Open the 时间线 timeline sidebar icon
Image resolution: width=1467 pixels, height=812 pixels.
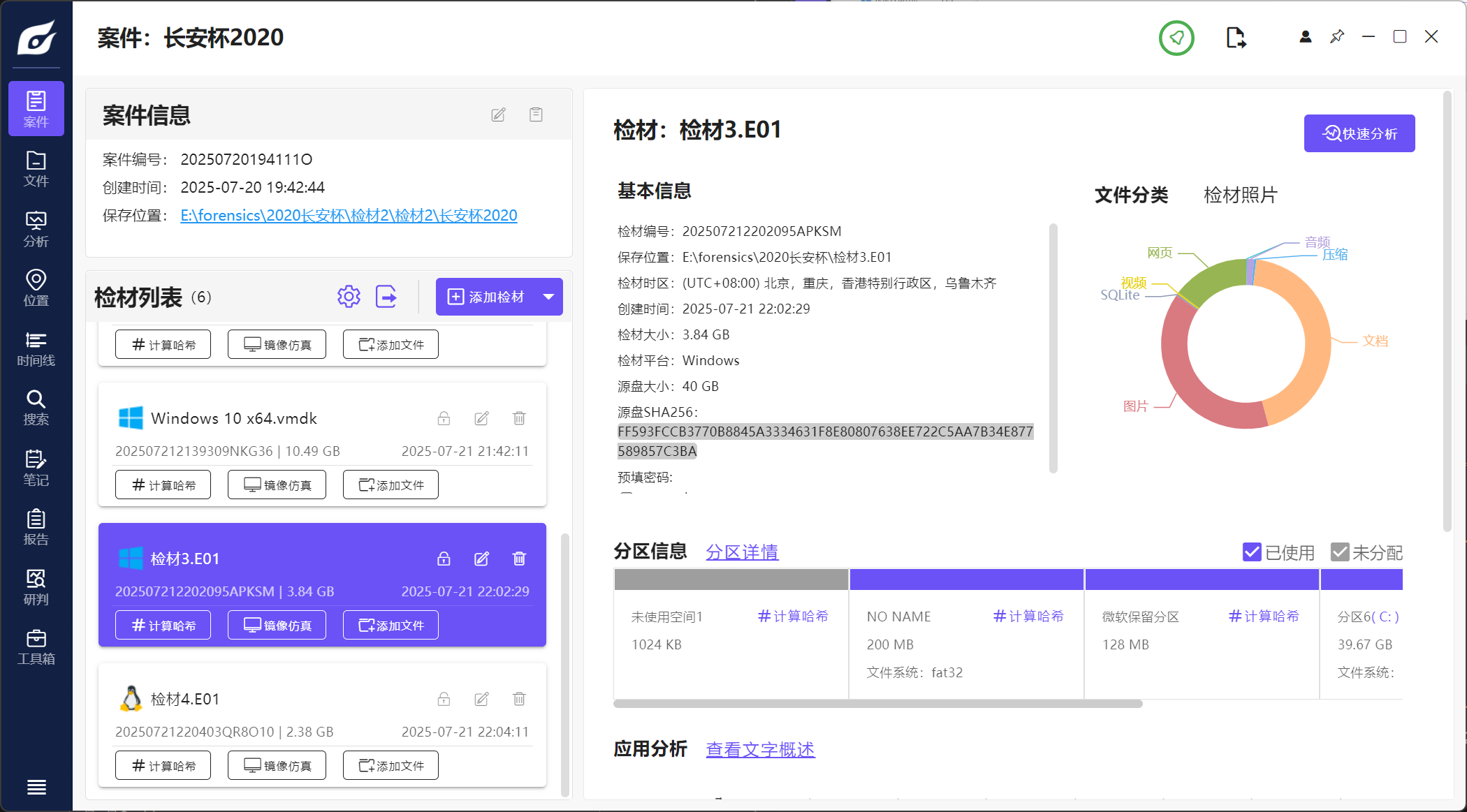click(x=36, y=348)
